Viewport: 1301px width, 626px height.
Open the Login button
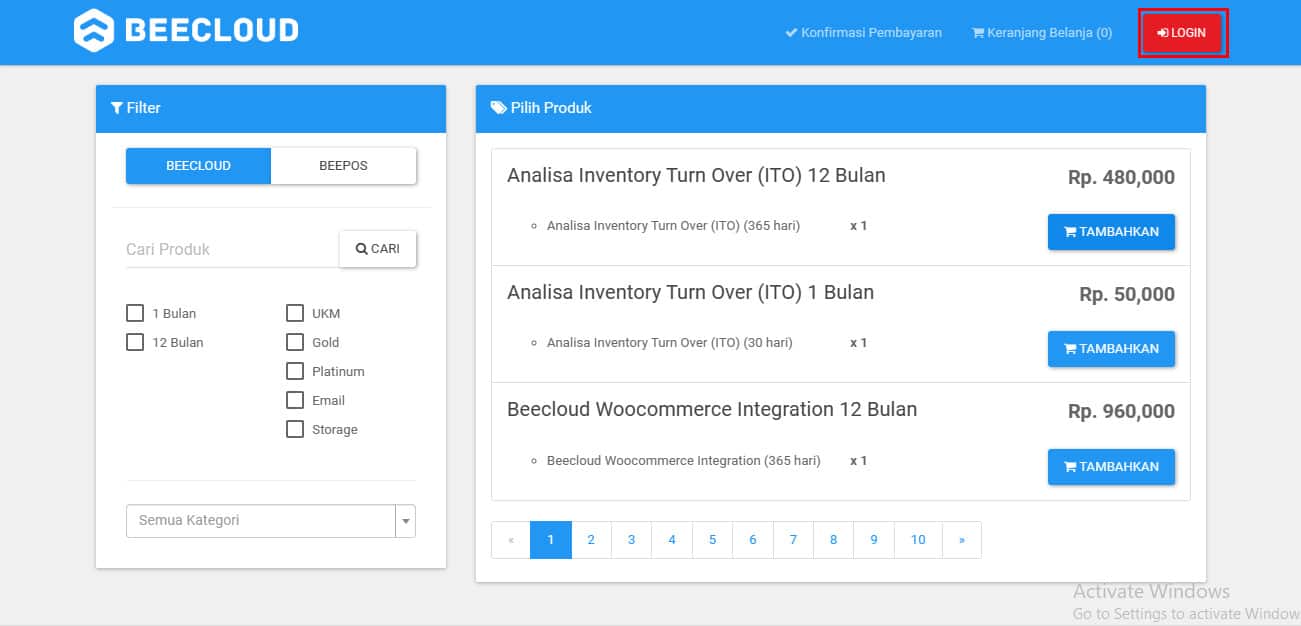(x=1182, y=33)
